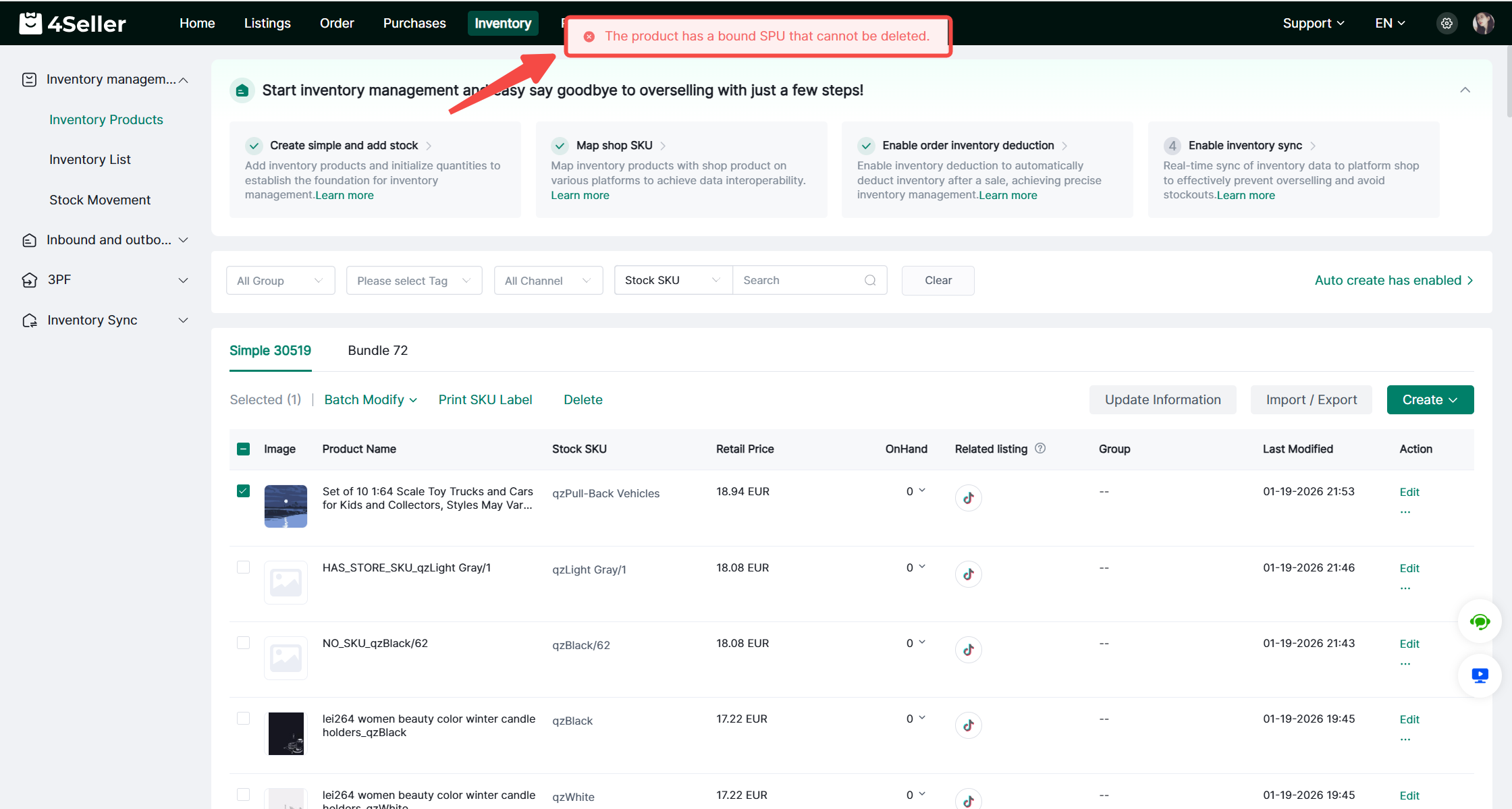Uncheck the toy trucks product checkbox
The image size is (1512, 809).
[x=244, y=491]
